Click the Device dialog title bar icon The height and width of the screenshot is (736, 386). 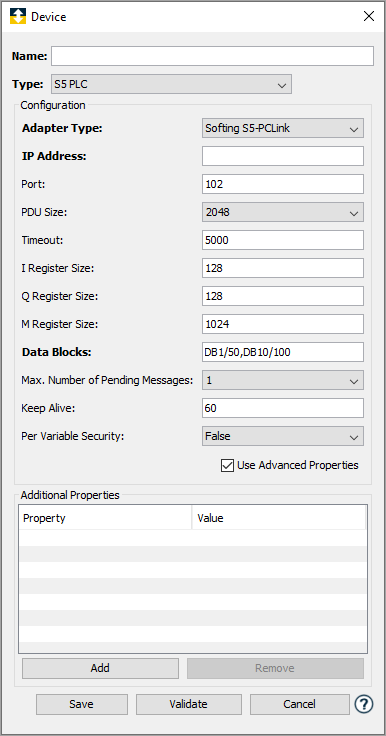pyautogui.click(x=18, y=16)
